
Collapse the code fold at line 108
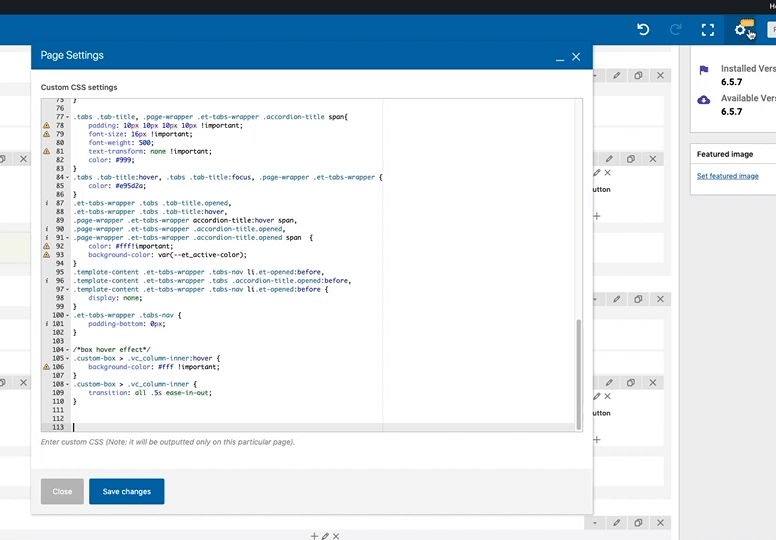coord(68,385)
